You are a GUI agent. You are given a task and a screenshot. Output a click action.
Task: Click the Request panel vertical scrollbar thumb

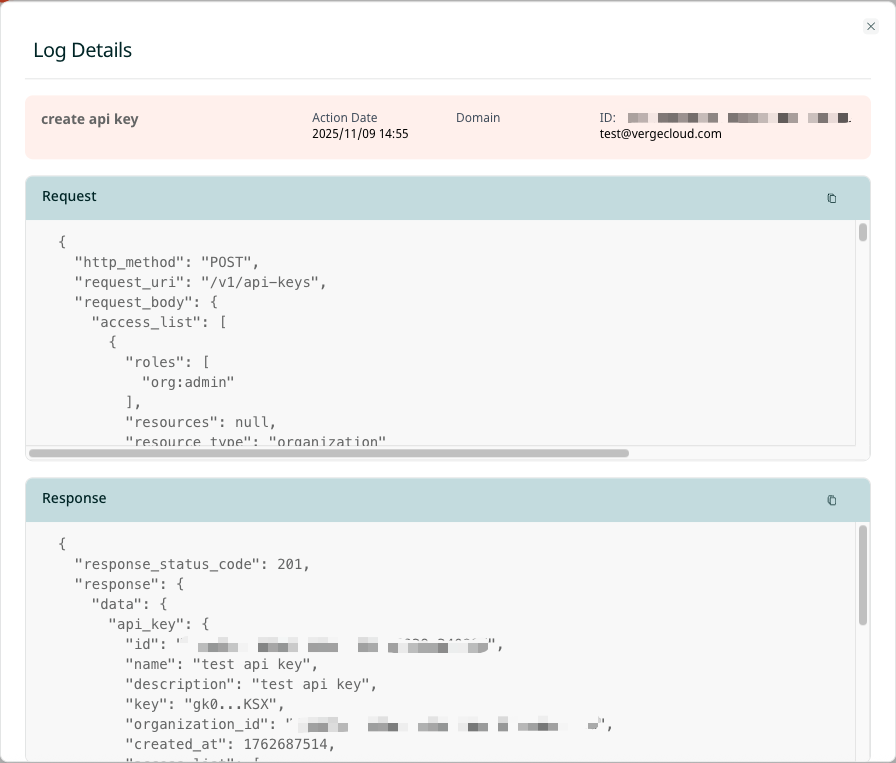pyautogui.click(x=862, y=233)
